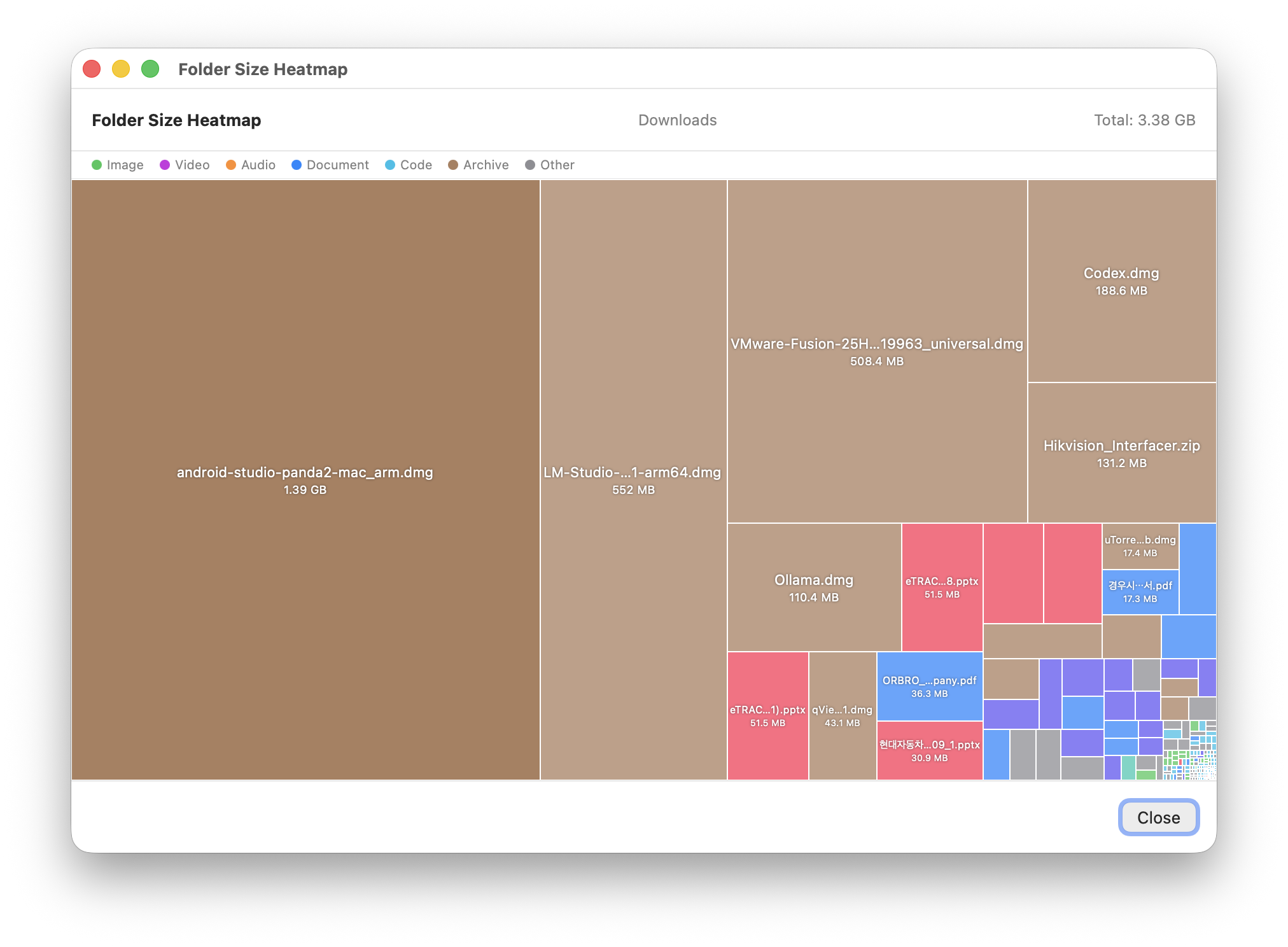1288x947 pixels.
Task: Click the Image legend dot
Action: click(x=97, y=165)
